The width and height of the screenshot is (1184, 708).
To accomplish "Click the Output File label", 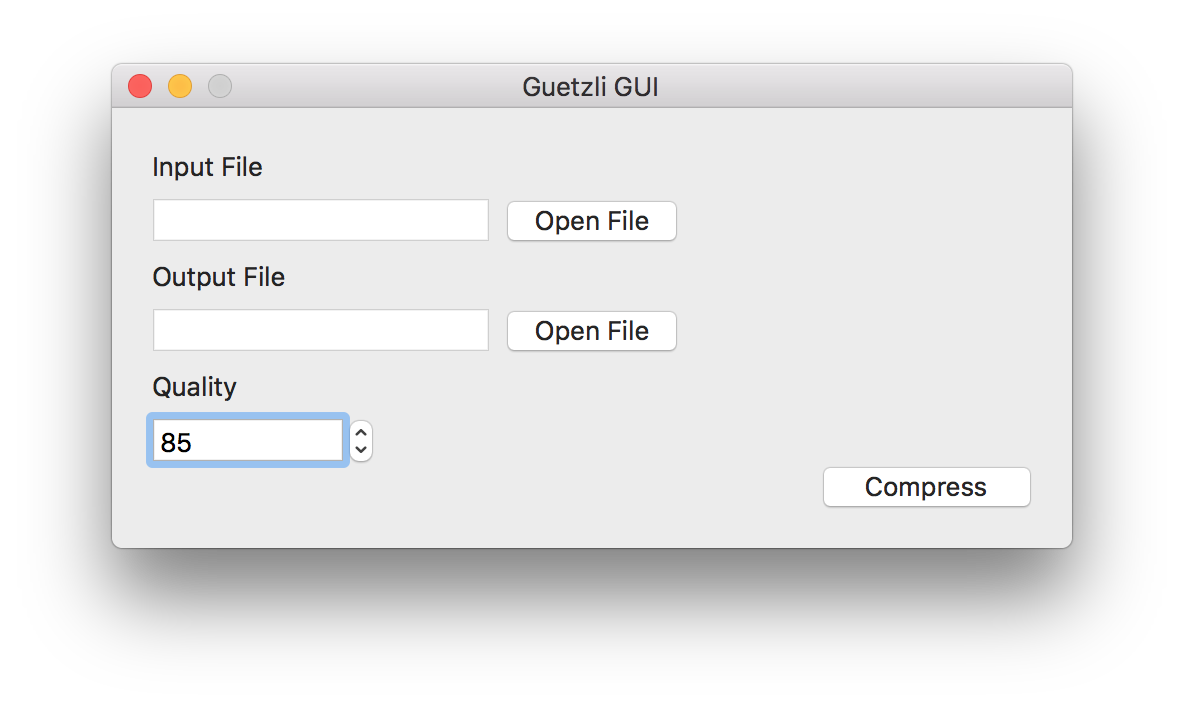I will (x=219, y=277).
